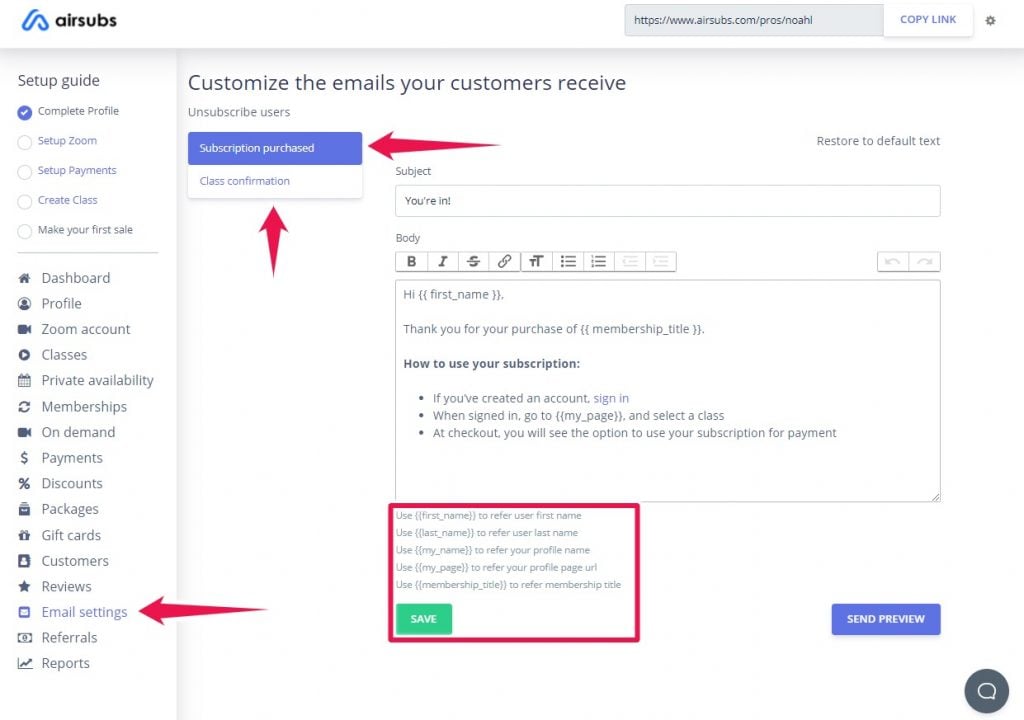Click Restore to default text
This screenshot has height=720, width=1024.
[x=878, y=140]
